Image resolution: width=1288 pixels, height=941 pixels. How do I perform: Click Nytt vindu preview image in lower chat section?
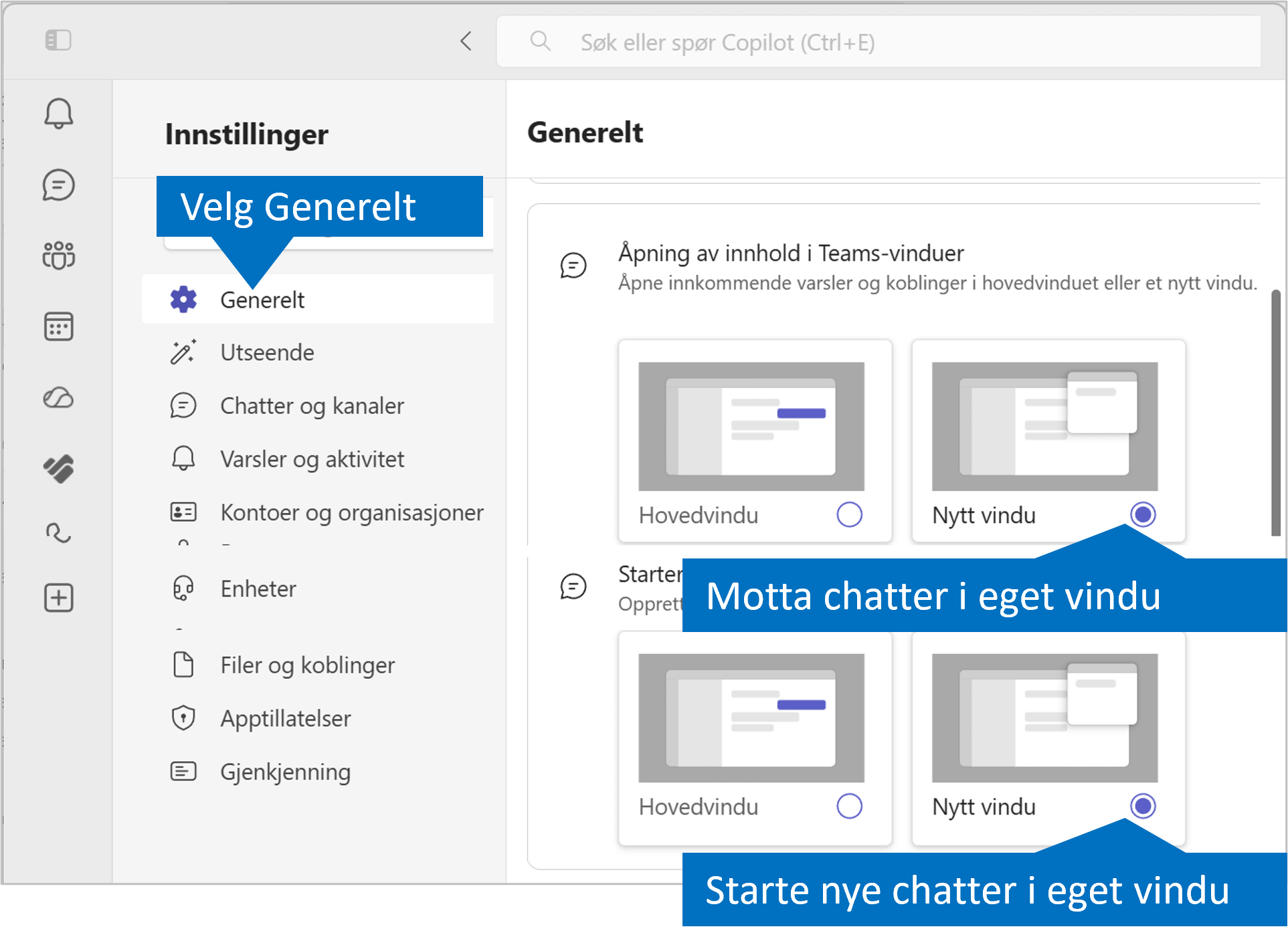pos(1045,718)
